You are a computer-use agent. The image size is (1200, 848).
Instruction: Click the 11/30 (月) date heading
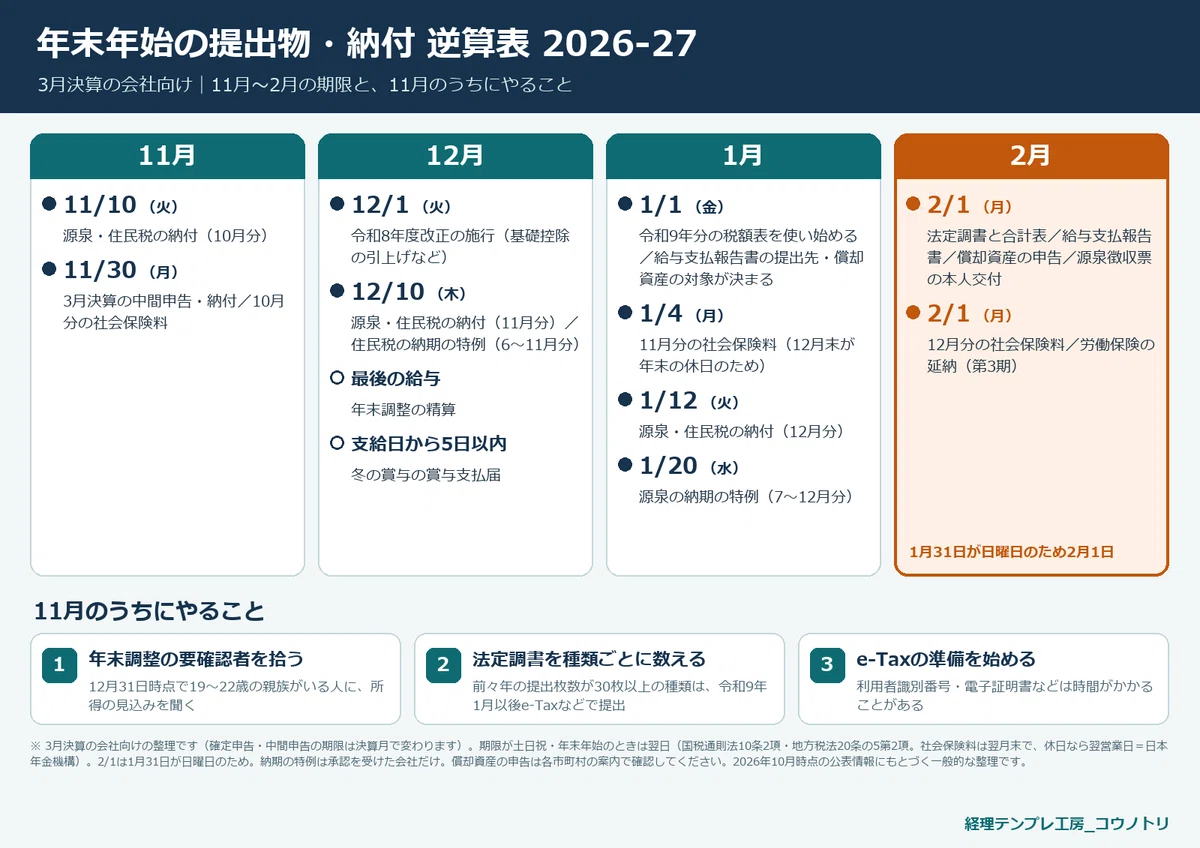(x=122, y=270)
